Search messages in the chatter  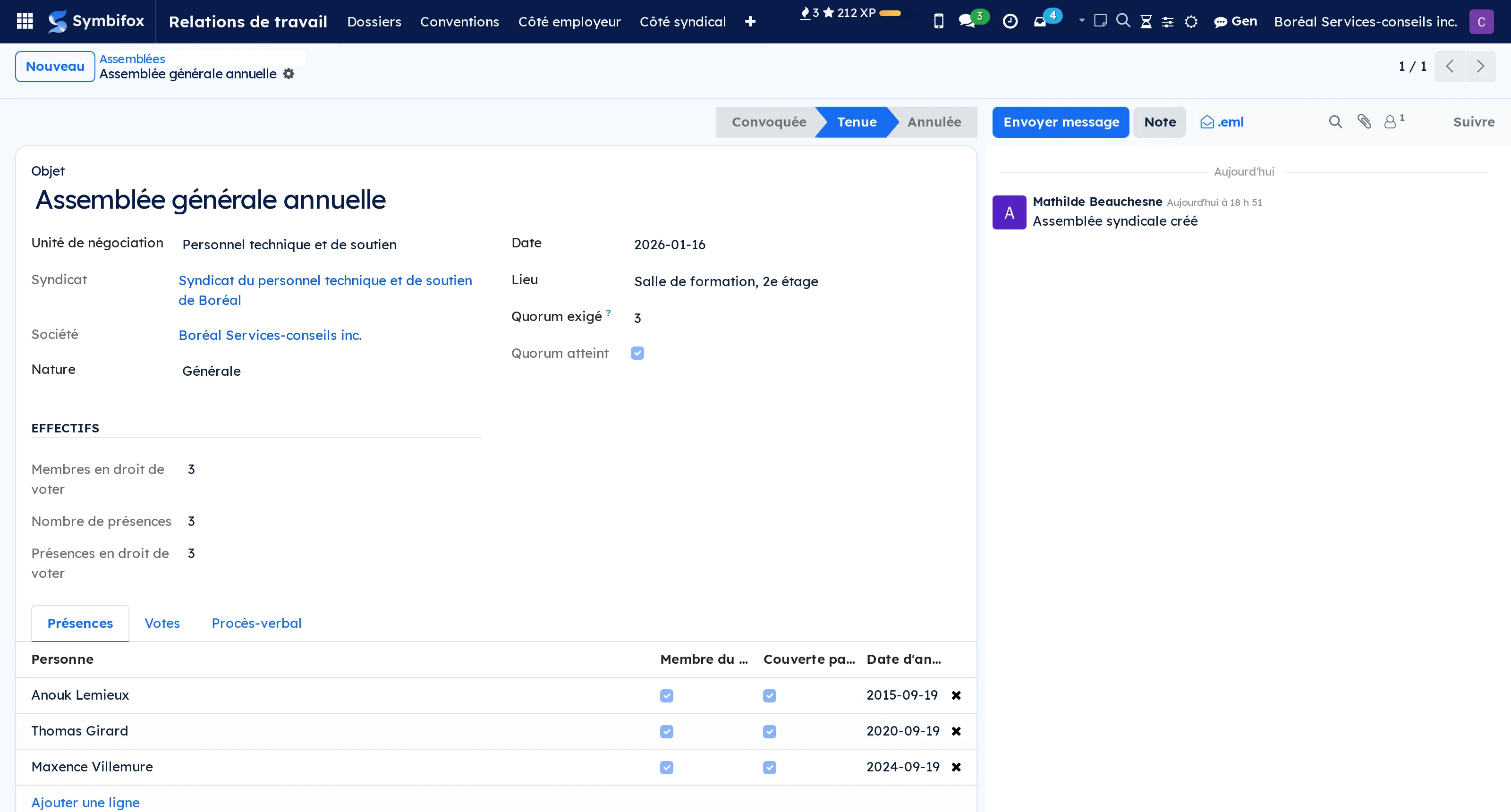[x=1335, y=122]
